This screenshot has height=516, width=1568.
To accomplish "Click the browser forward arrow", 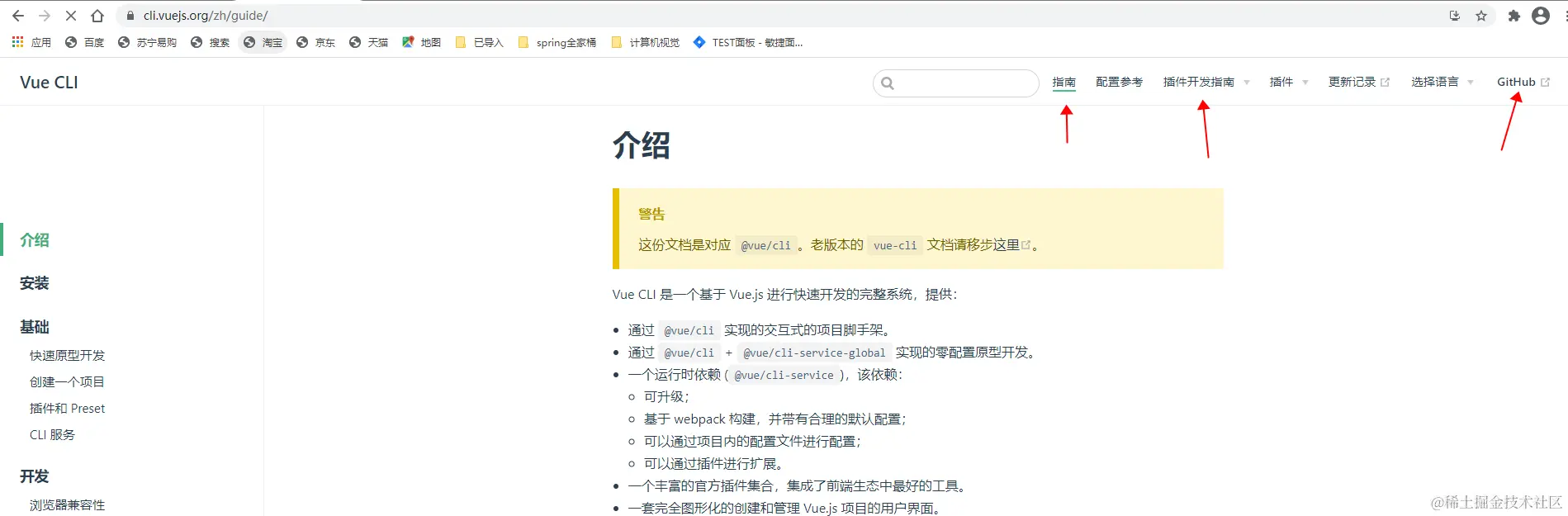I will click(x=45, y=16).
